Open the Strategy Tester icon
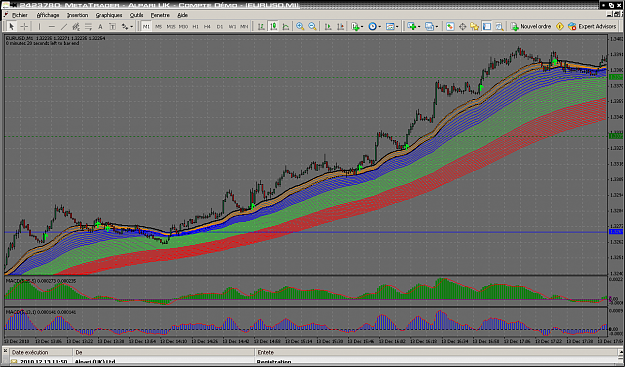This screenshot has width=625, height=367. tap(499, 27)
